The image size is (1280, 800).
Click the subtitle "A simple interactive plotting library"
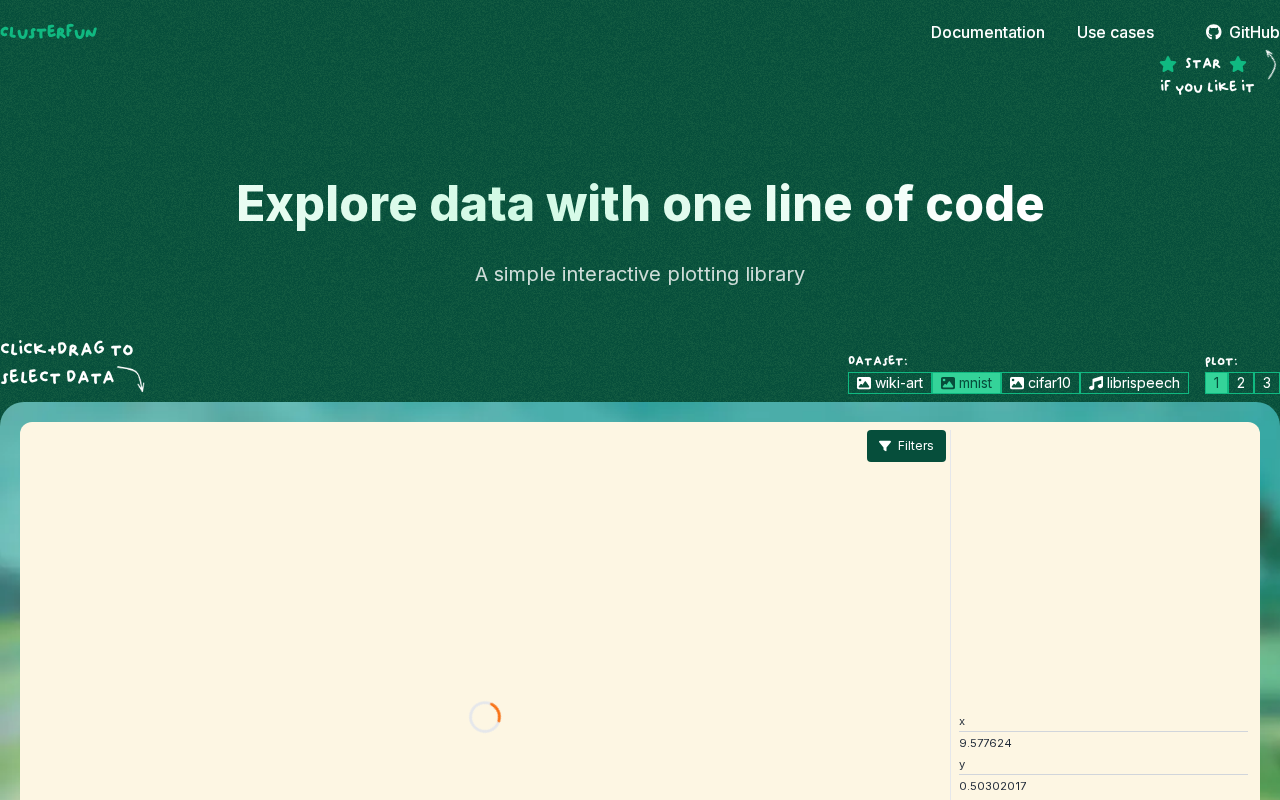pos(640,274)
